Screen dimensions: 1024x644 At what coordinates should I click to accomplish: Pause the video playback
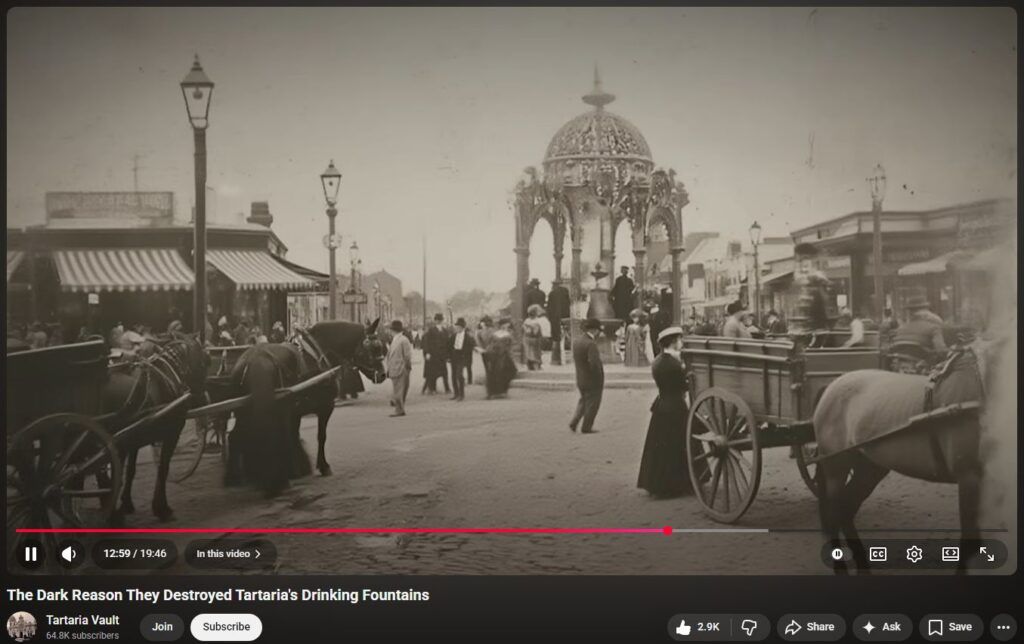click(x=31, y=554)
